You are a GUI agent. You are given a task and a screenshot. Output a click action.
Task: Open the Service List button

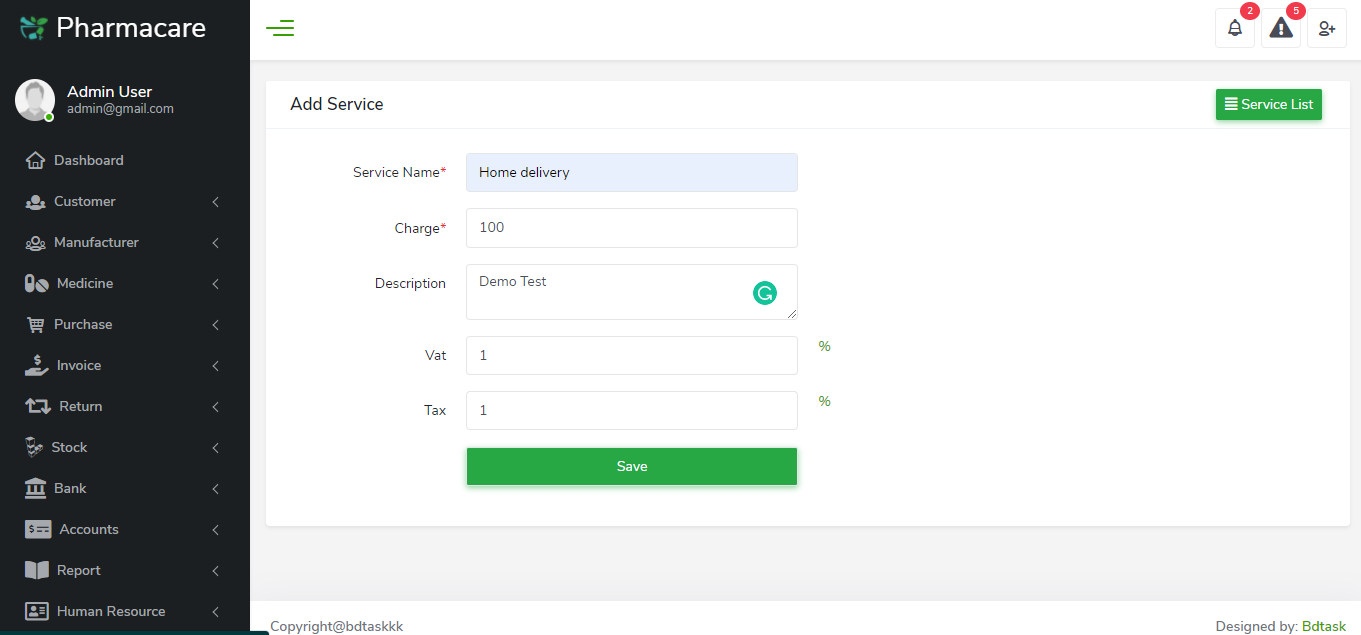[x=1268, y=105]
